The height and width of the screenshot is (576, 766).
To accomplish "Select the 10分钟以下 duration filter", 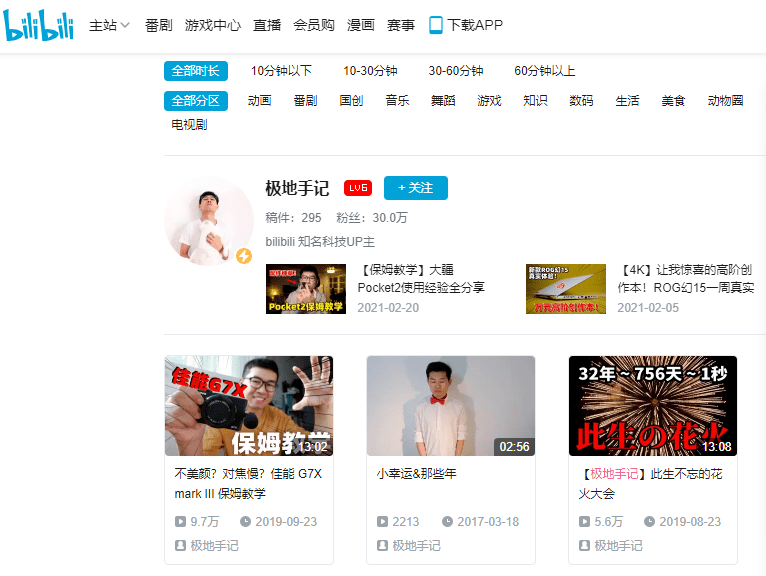I will [281, 71].
